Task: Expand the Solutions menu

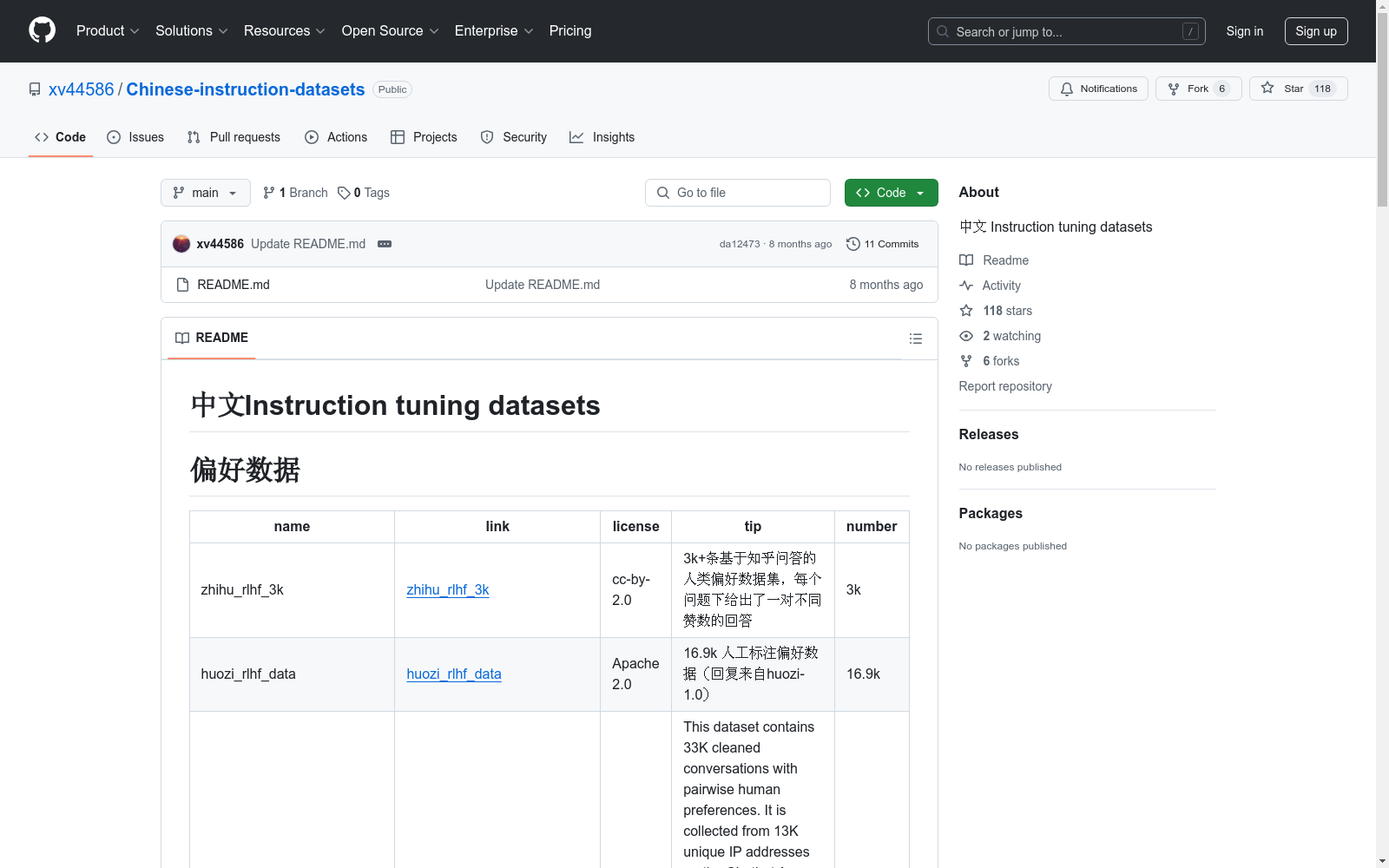Action: pyautogui.click(x=191, y=30)
